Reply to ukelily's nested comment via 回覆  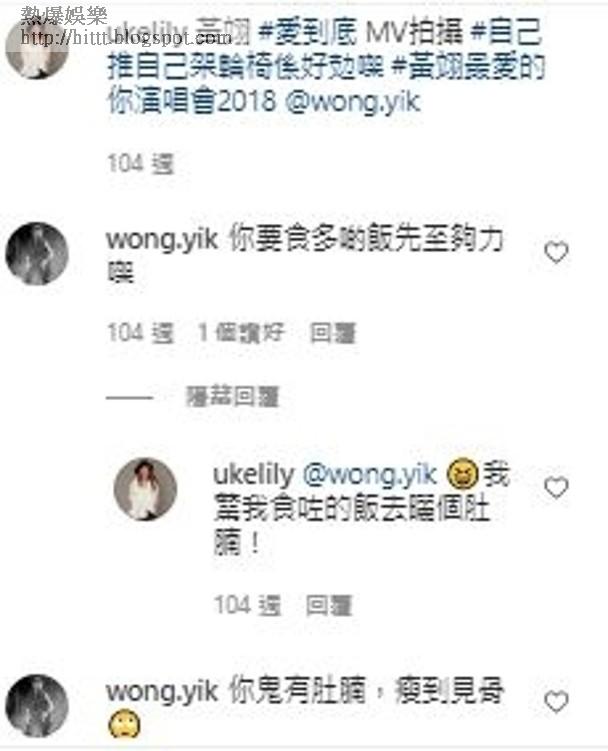click(329, 605)
